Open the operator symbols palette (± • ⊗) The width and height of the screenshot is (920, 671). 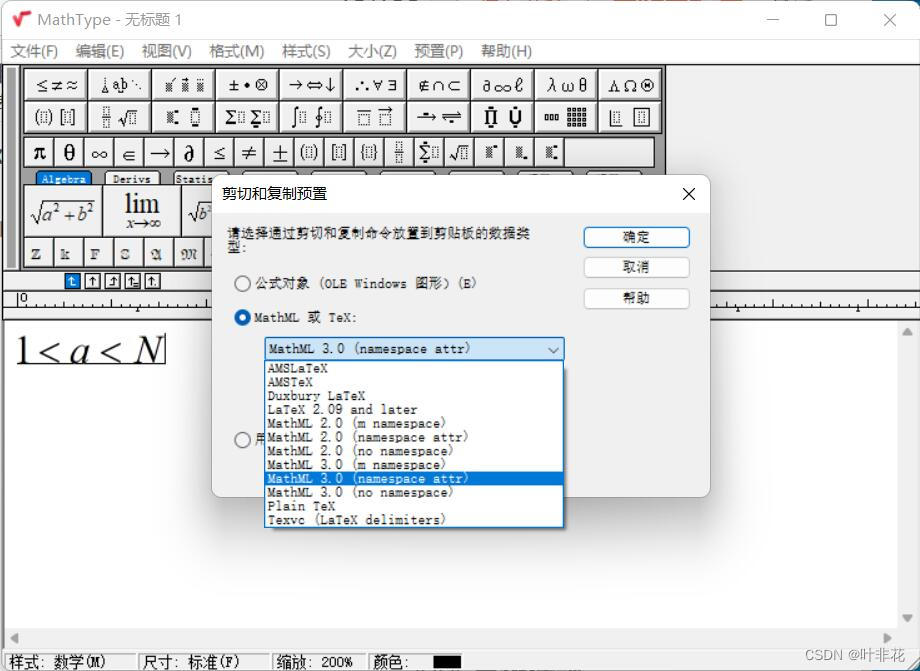pos(248,85)
